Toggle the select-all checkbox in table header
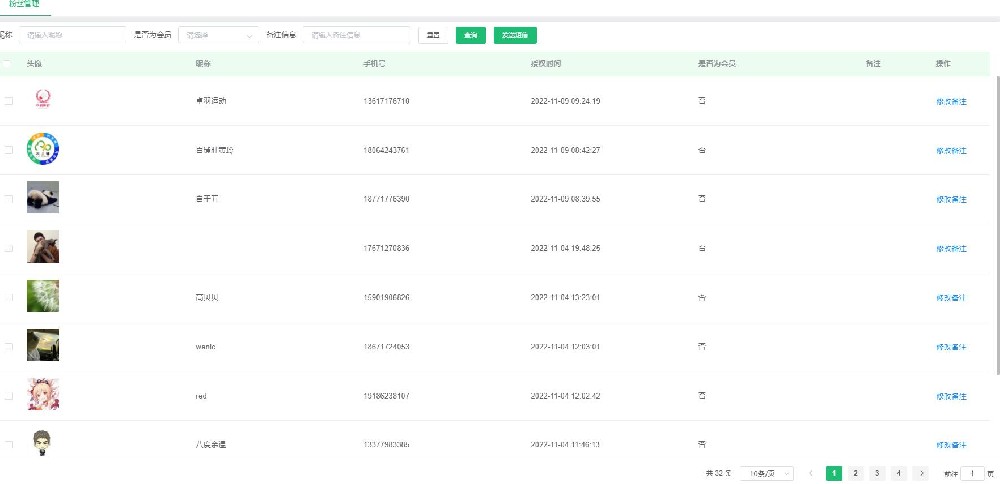Screen dimensions: 1000x484 [9, 64]
